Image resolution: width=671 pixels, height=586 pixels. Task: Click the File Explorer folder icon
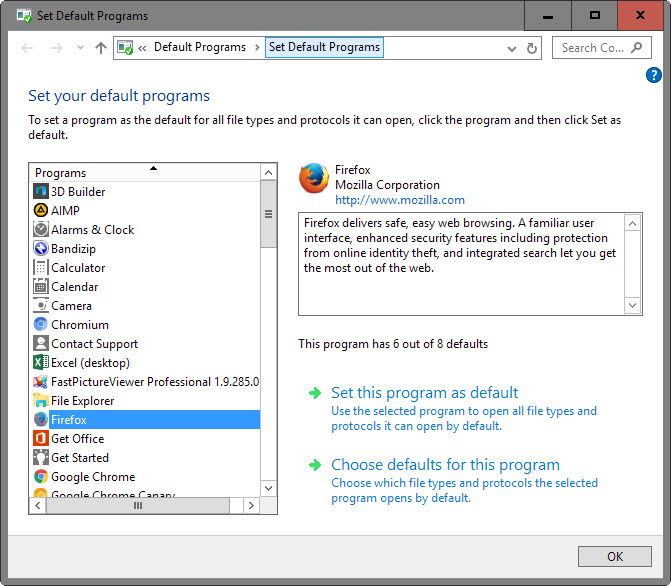point(41,400)
